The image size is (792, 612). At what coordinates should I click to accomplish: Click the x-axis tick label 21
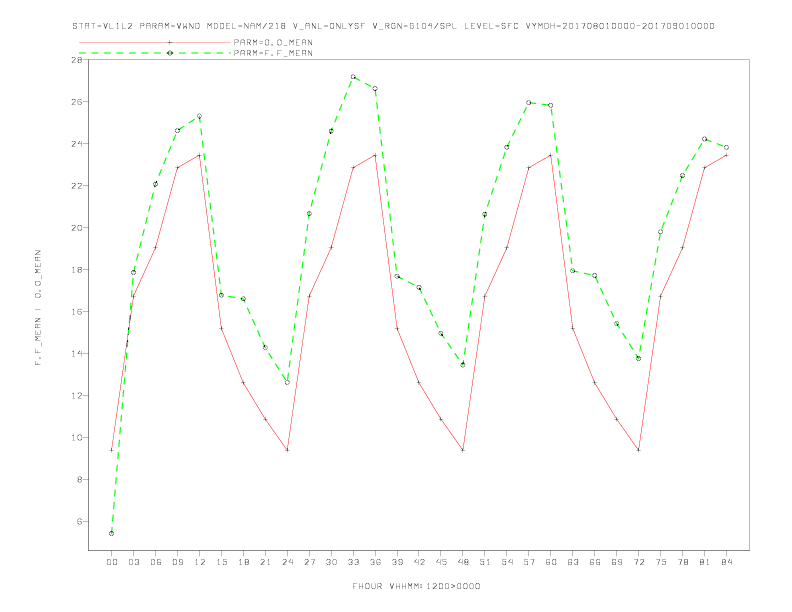(265, 562)
